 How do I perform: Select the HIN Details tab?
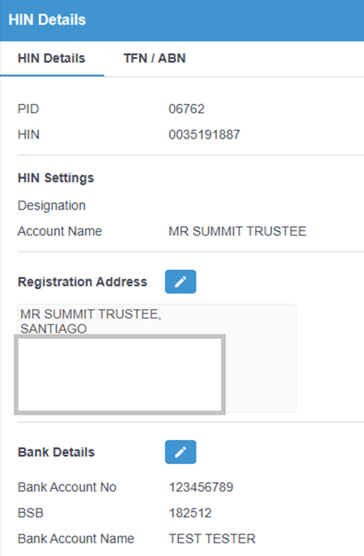pyautogui.click(x=52, y=58)
